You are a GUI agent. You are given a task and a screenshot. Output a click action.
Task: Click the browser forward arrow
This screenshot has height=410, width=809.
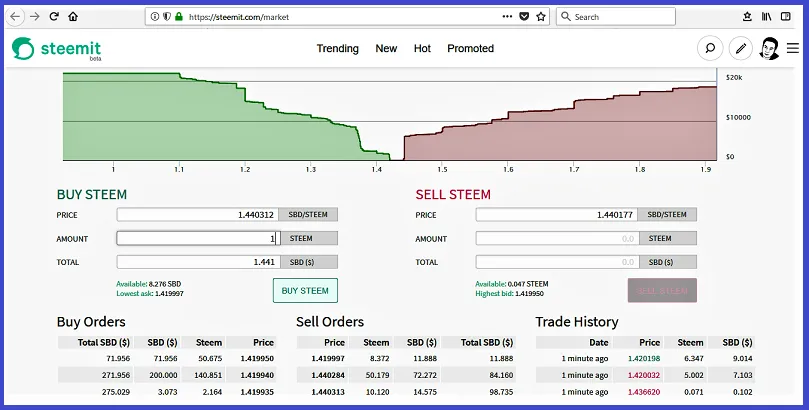point(35,17)
